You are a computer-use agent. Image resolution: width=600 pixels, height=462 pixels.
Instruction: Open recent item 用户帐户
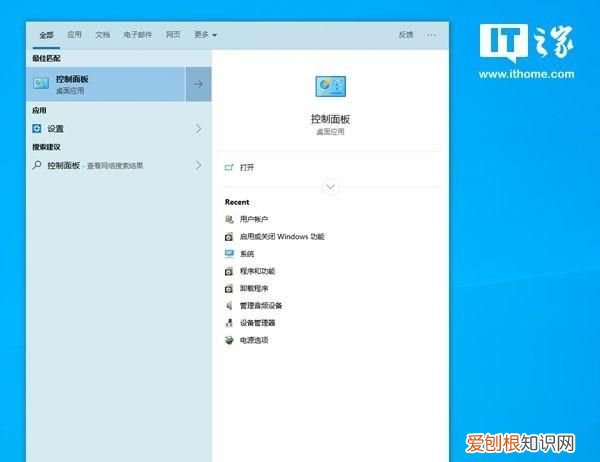(254, 219)
